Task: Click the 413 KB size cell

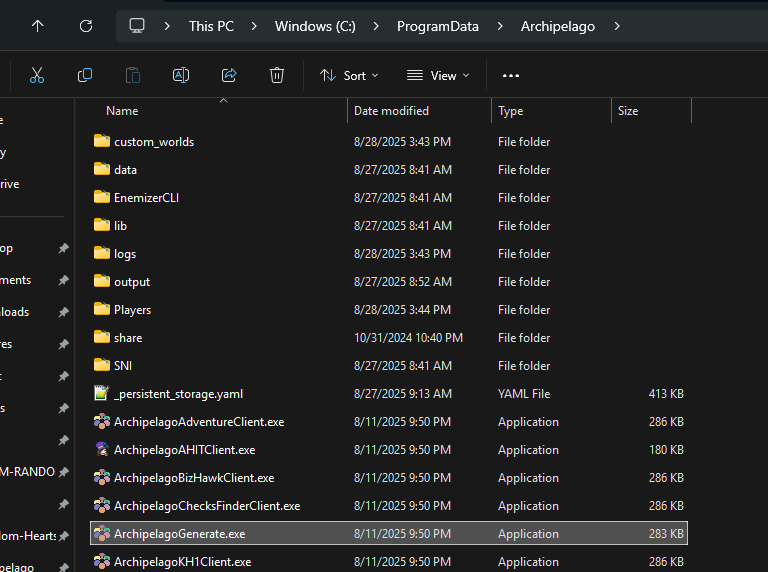Action: [666, 394]
